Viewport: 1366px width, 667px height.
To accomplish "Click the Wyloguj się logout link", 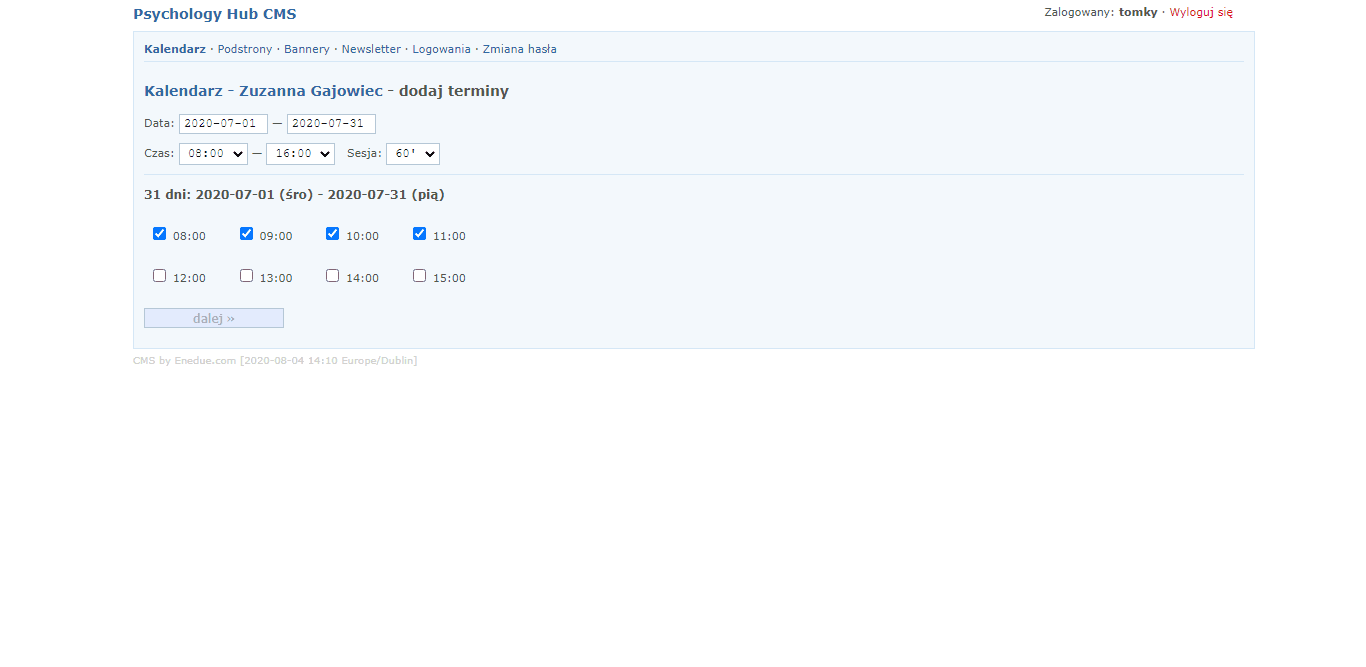I will coord(1201,13).
